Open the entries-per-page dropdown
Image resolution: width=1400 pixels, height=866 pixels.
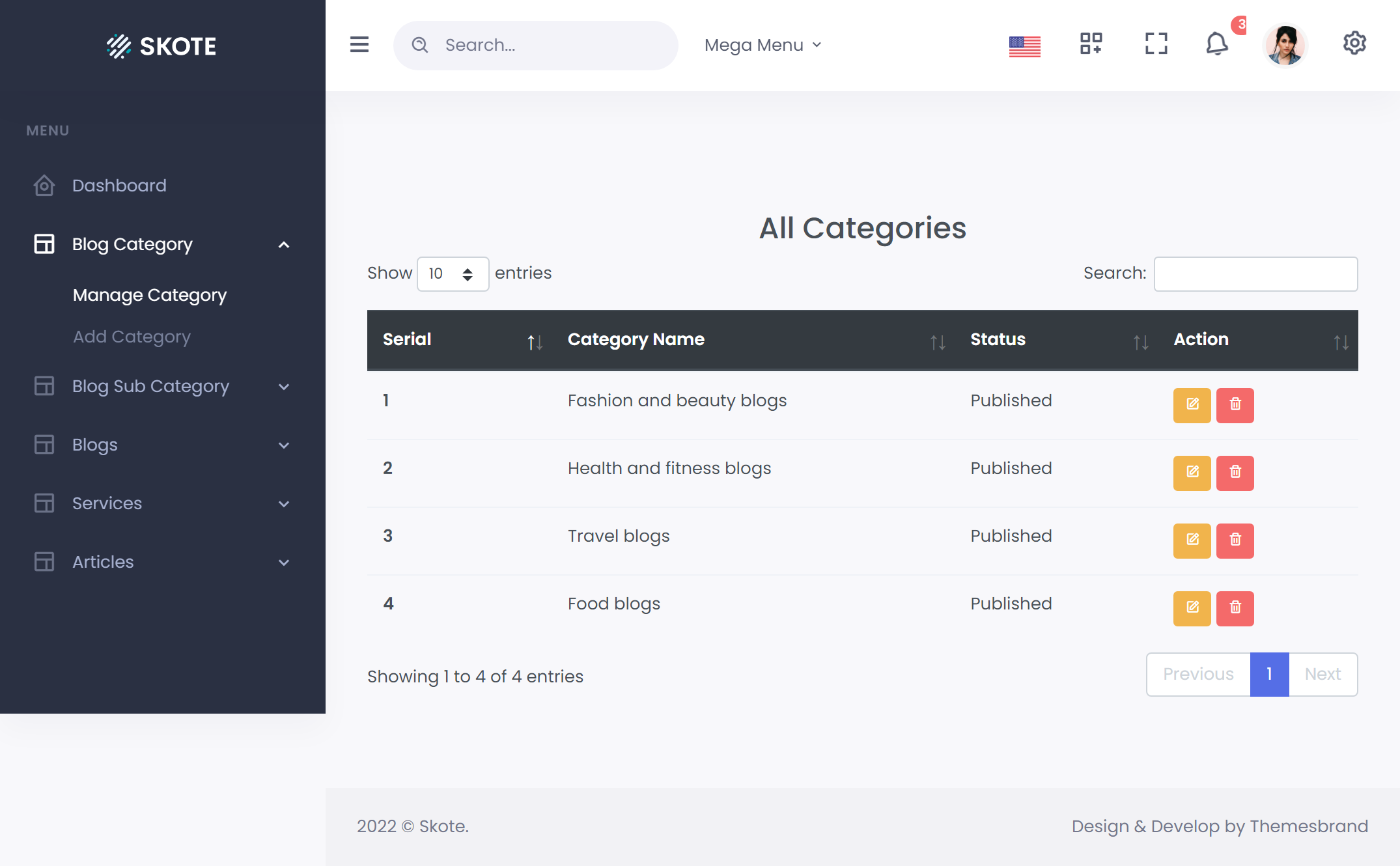[453, 273]
